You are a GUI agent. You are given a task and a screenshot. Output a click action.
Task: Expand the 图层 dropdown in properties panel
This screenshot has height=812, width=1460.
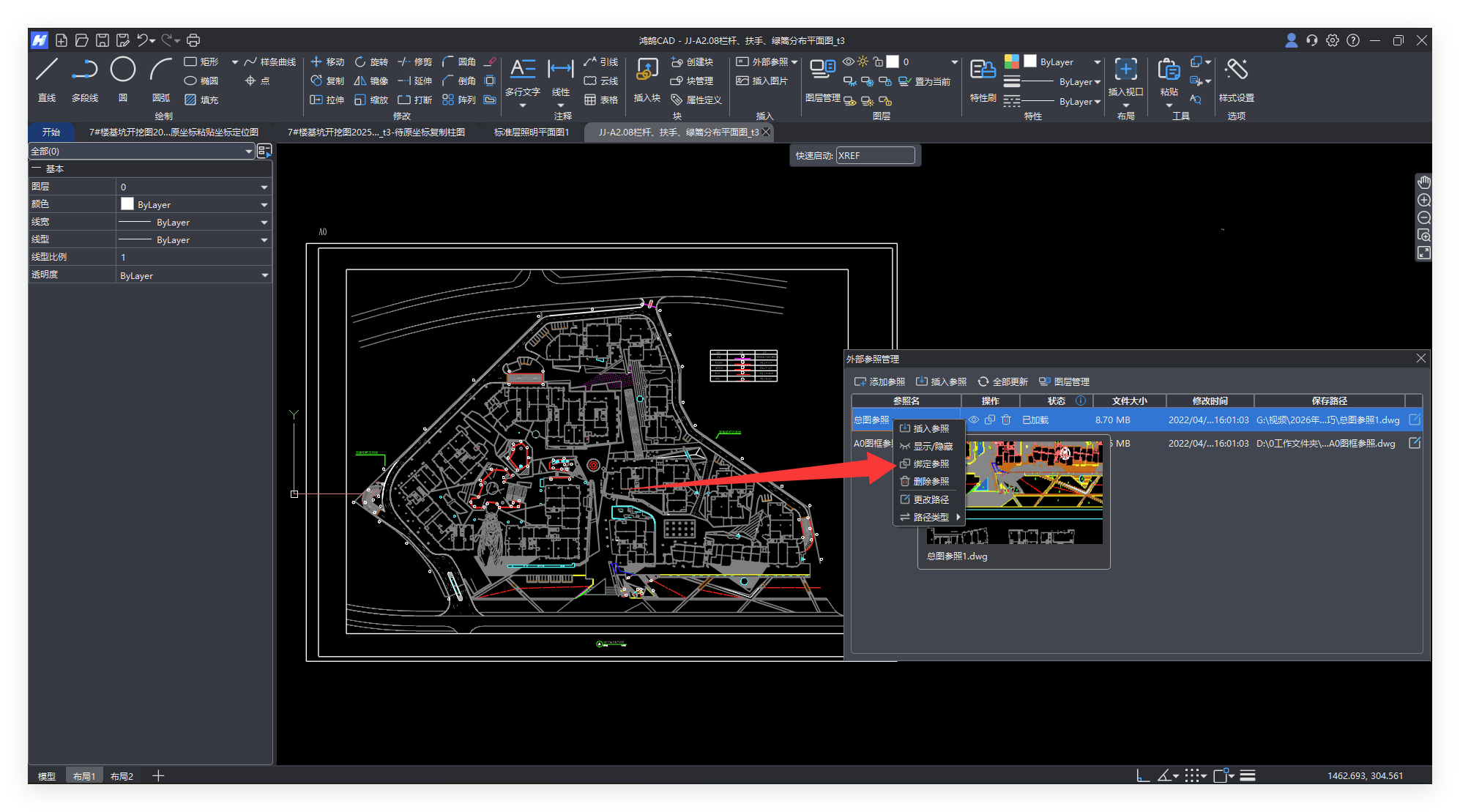tap(264, 187)
